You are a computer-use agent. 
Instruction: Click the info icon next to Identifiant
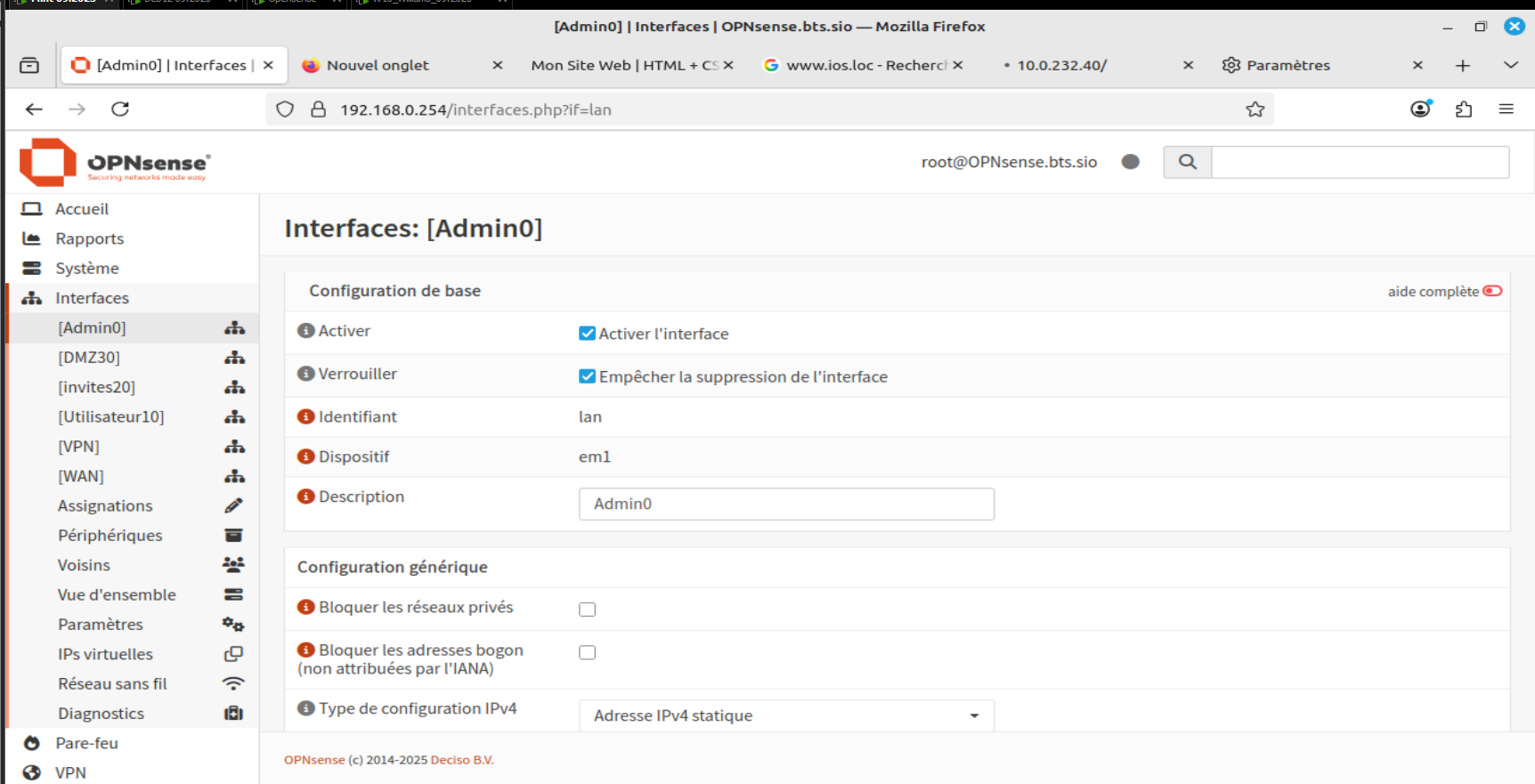point(306,416)
